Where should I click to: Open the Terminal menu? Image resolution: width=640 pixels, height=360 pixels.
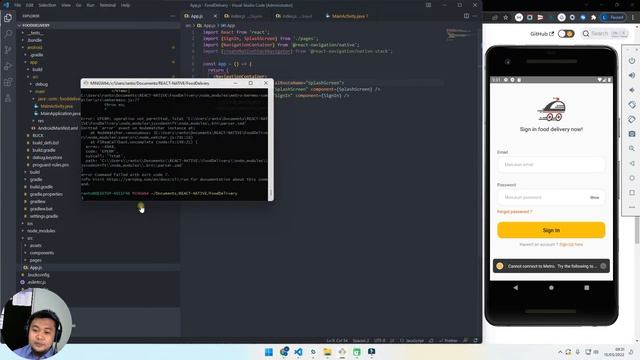pyautogui.click(x=108, y=5)
